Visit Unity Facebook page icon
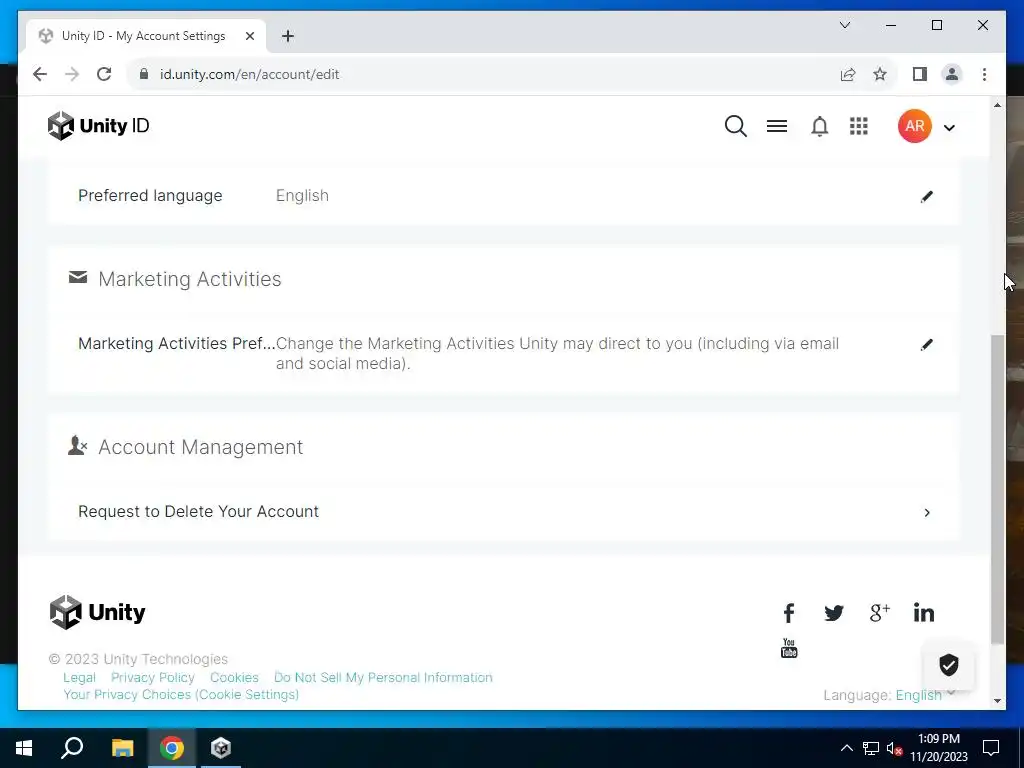Screen dimensions: 1024x768 789,613
